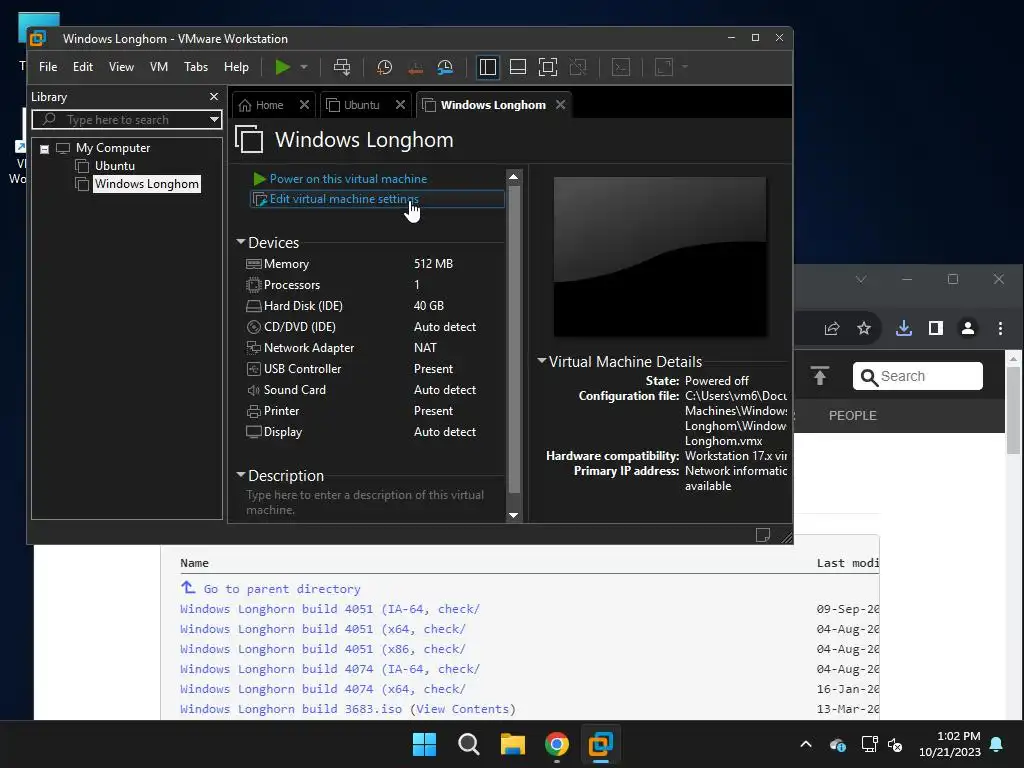Close the Windows Longhorn tab

[560, 104]
